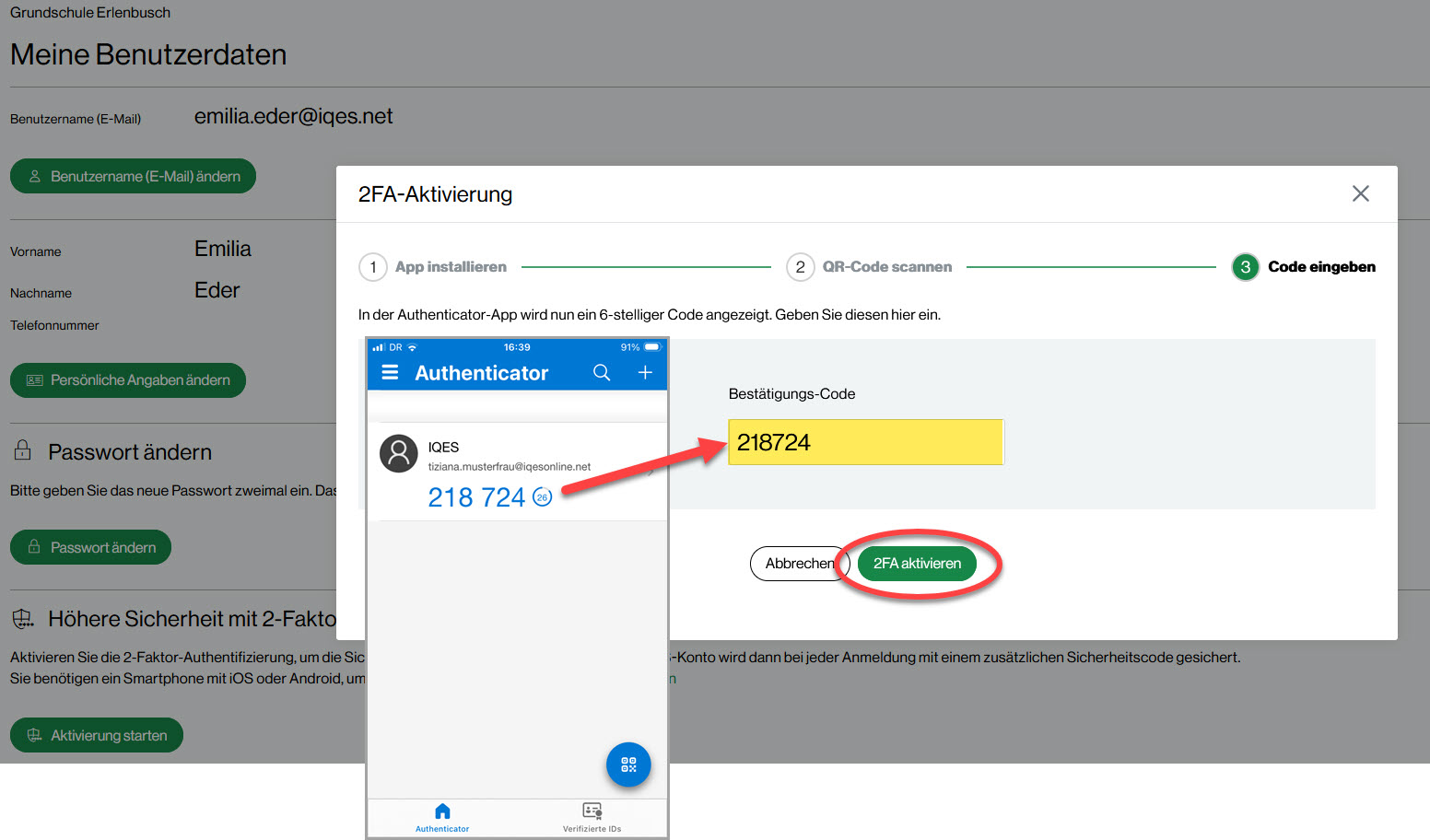Viewport: 1430px width, 840px height.
Task: Start 2FA with Aktivierung starten
Action: click(97, 735)
